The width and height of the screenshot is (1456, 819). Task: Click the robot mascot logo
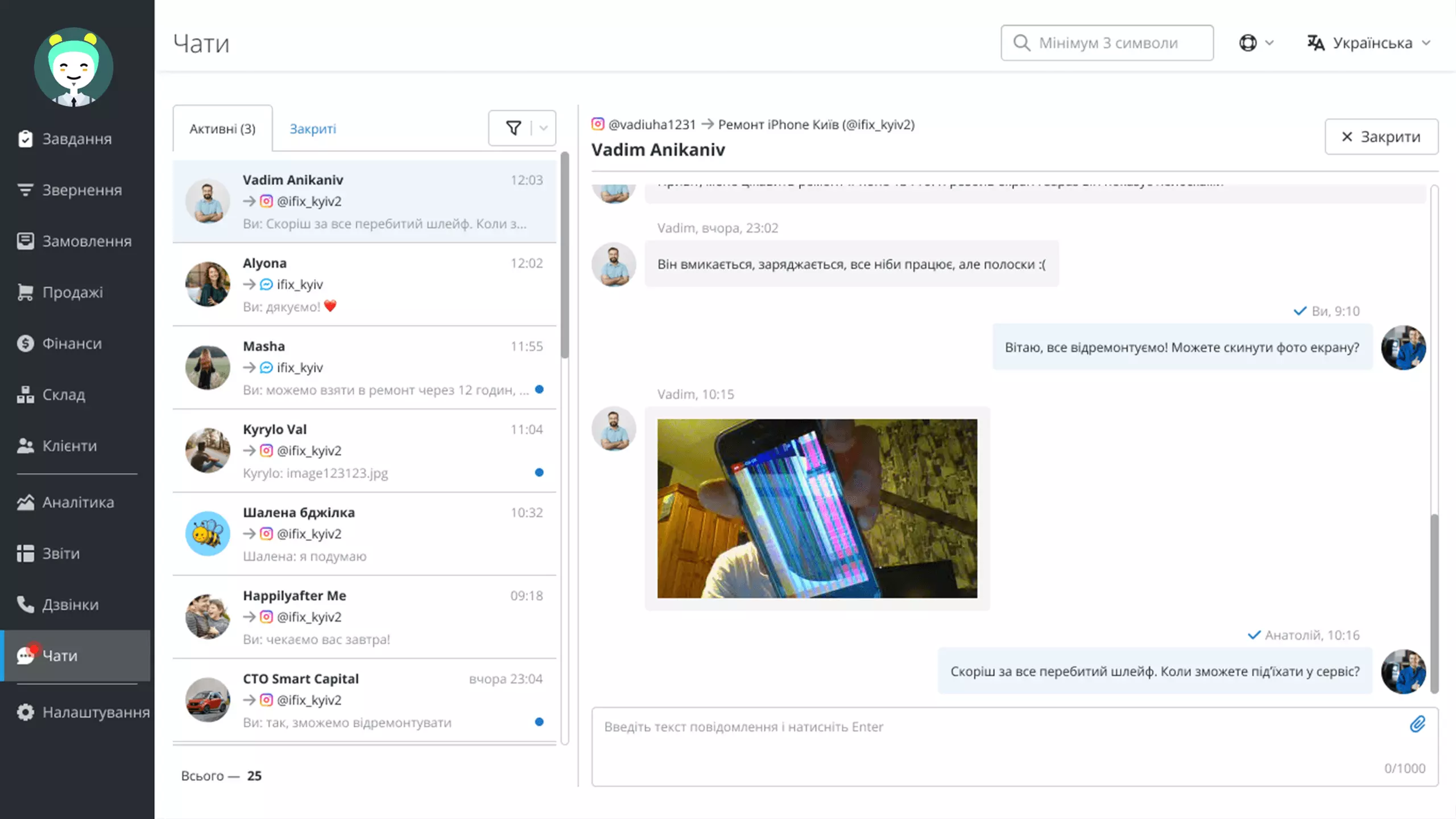(x=74, y=67)
